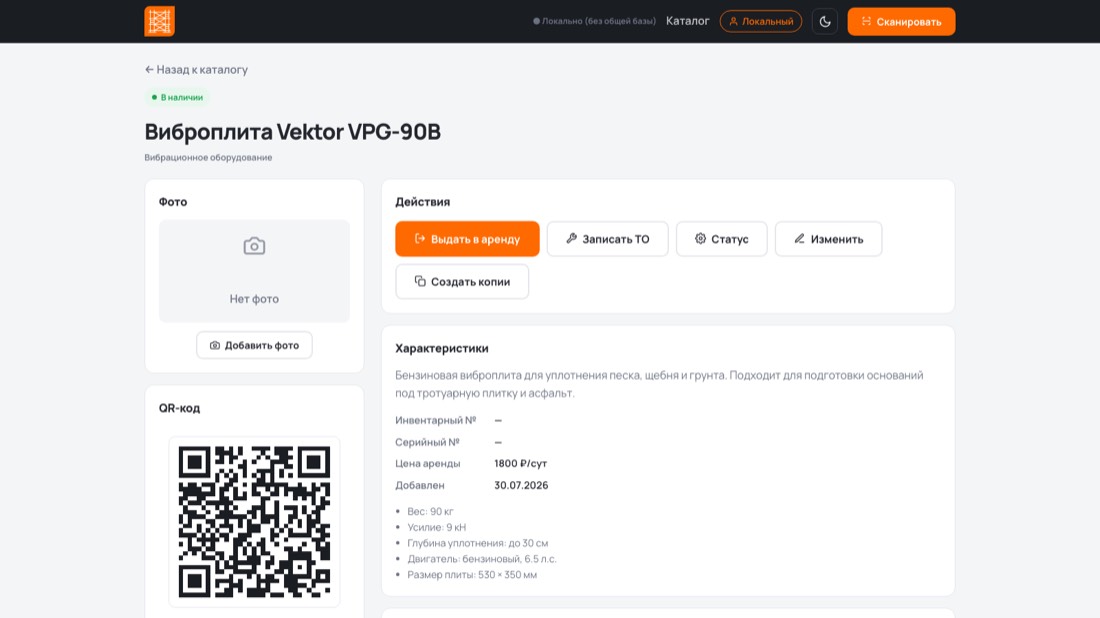Edit the item with Изменить button
Screen dimensions: 1100x618
tap(829, 239)
